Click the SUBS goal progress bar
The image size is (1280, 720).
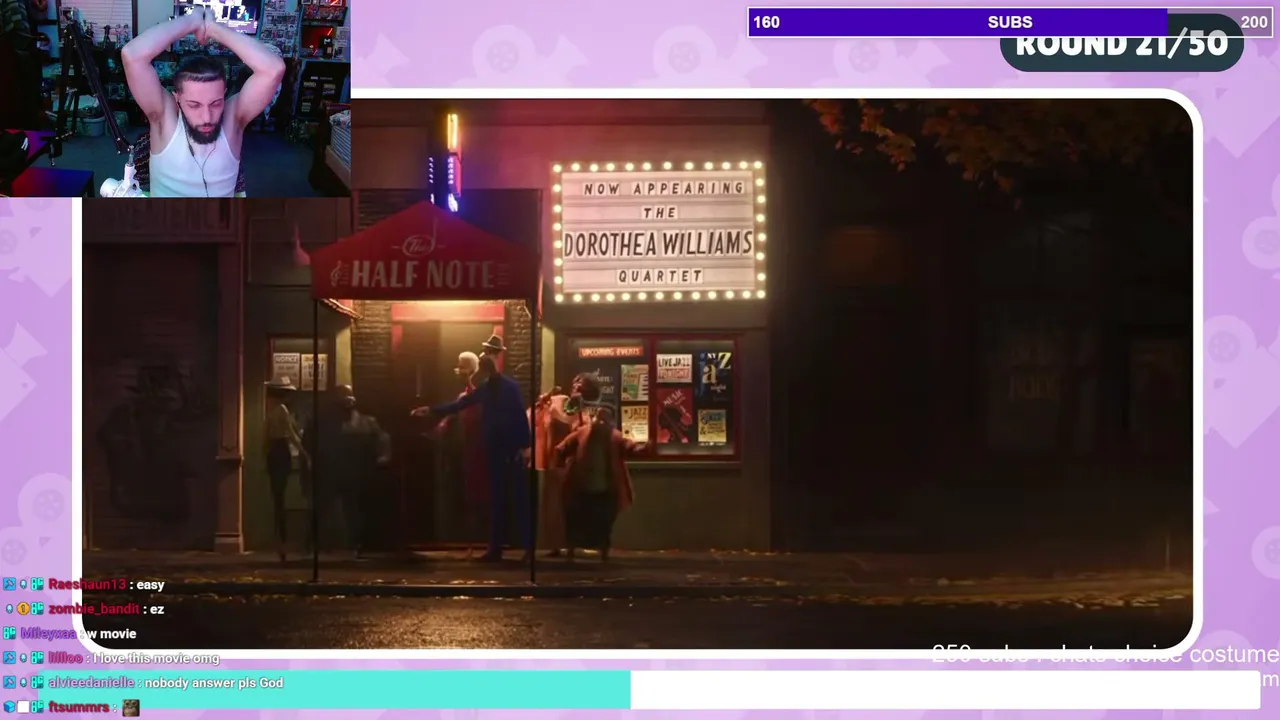1010,22
